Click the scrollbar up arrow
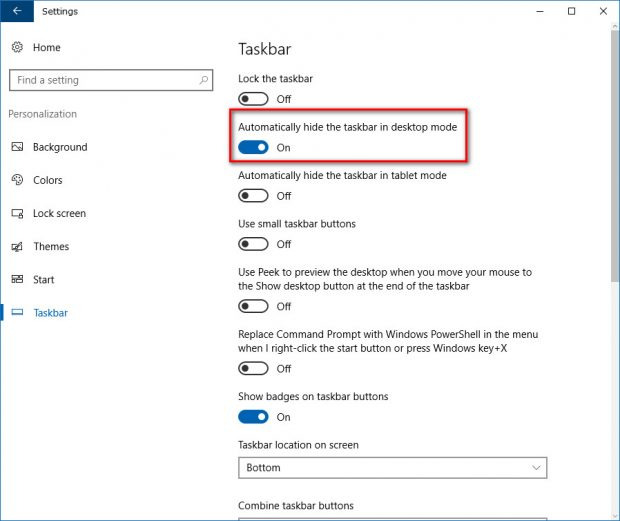The height and width of the screenshot is (521, 620). 615,27
